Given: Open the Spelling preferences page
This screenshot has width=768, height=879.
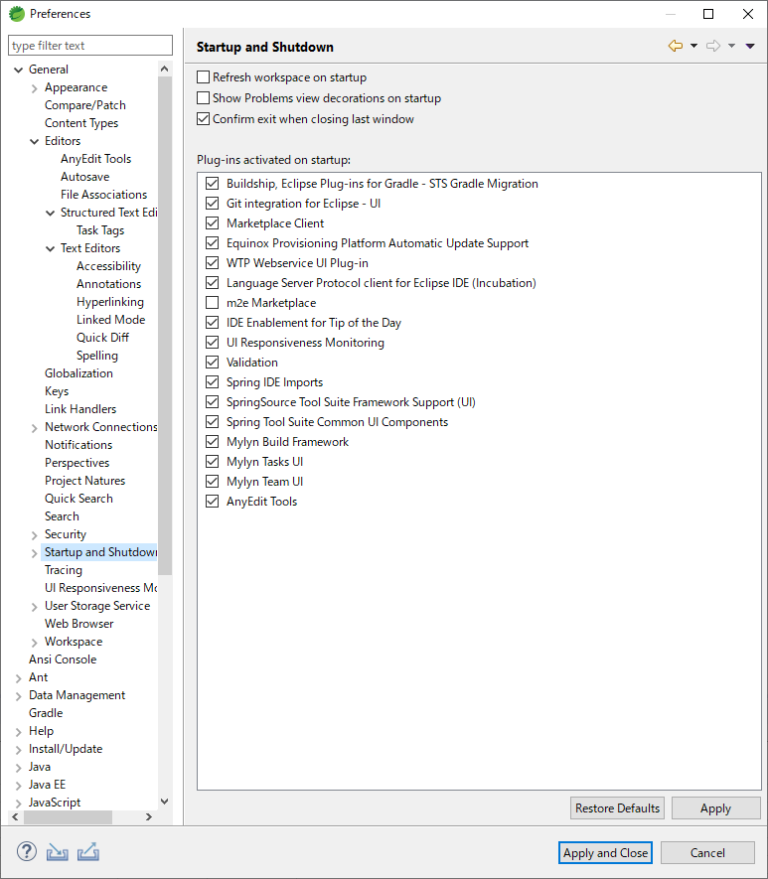Looking at the screenshot, I should point(97,355).
